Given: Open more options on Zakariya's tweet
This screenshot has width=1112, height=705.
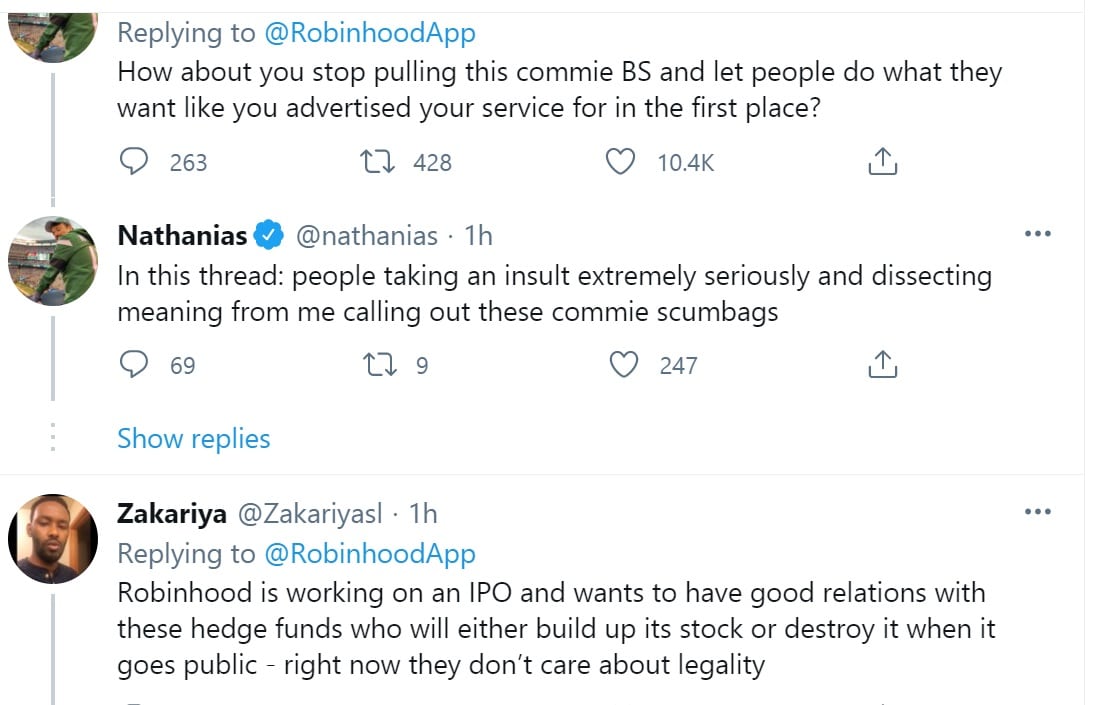Looking at the screenshot, I should tap(1038, 512).
